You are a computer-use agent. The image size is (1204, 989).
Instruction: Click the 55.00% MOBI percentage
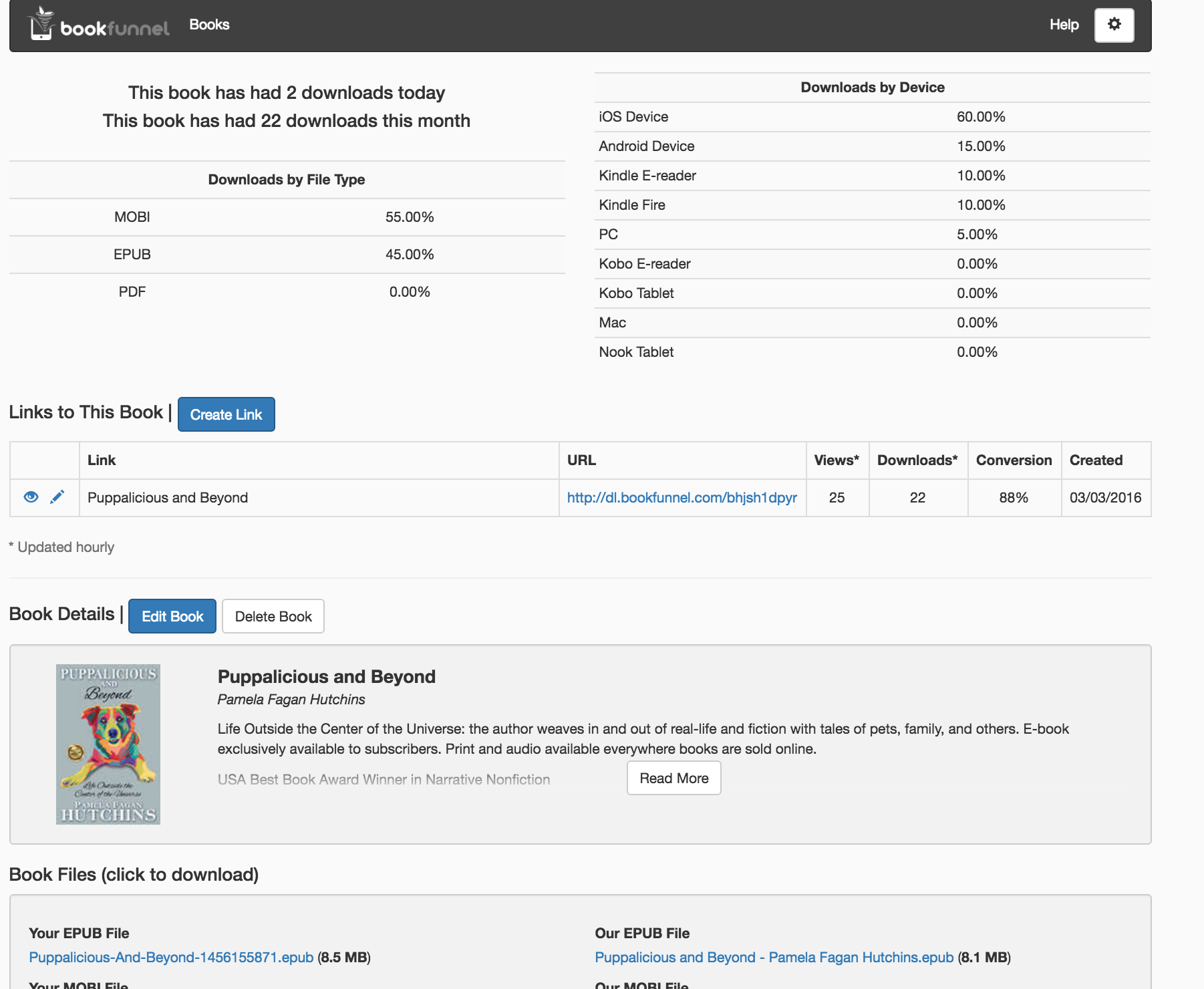pos(410,217)
